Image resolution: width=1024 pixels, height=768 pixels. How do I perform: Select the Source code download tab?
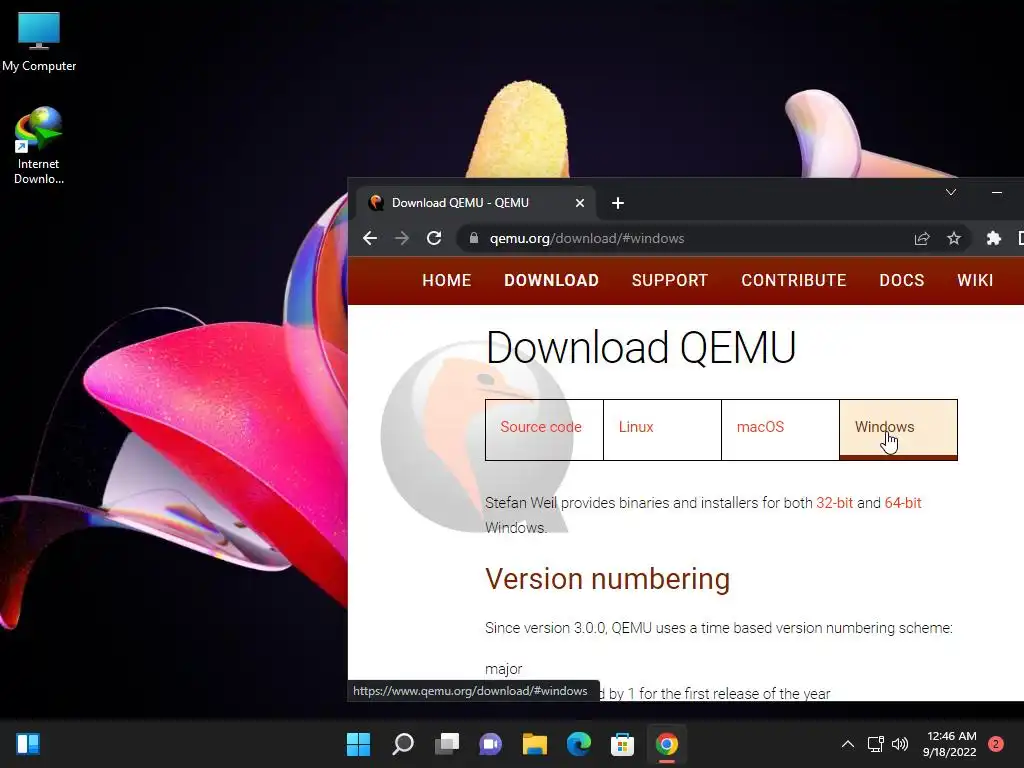[544, 430]
